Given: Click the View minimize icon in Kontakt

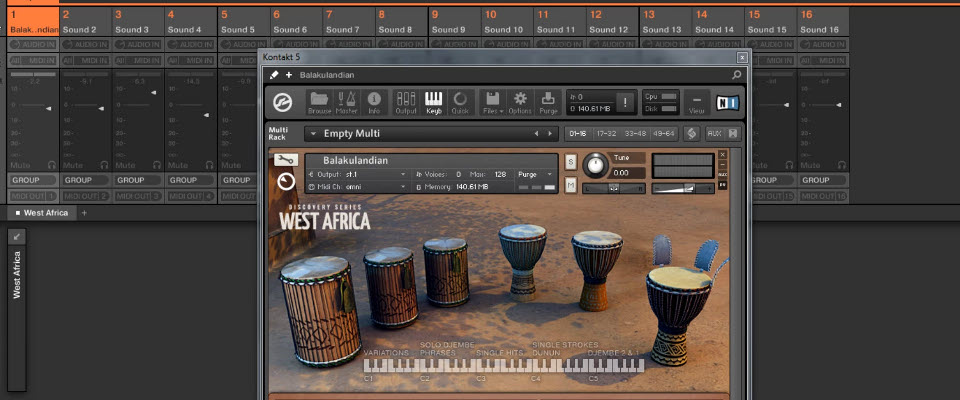Looking at the screenshot, I should point(697,102).
